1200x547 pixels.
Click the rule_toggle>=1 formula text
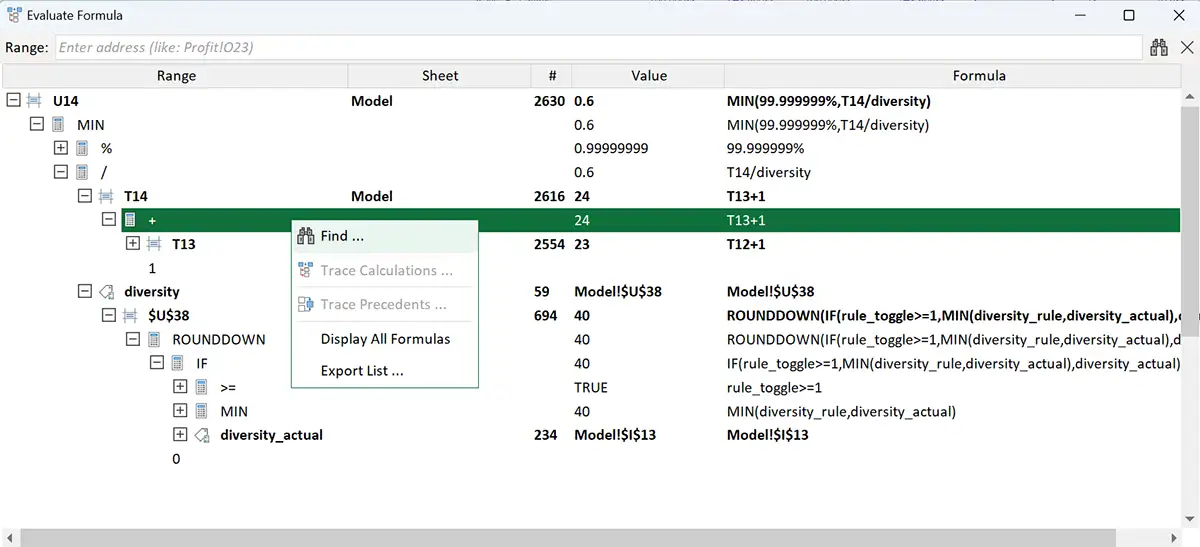774,387
